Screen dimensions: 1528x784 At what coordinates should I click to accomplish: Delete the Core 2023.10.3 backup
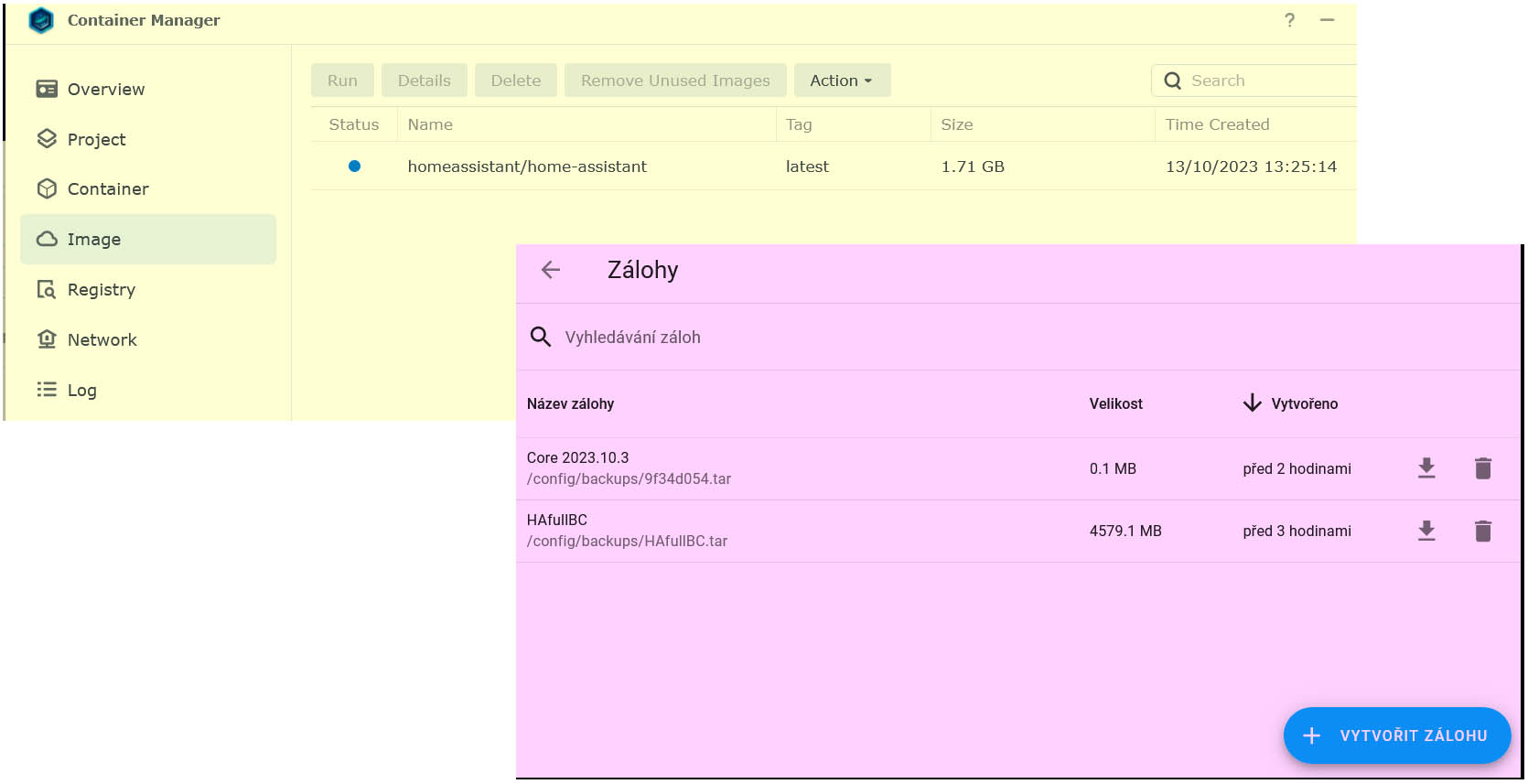point(1483,468)
